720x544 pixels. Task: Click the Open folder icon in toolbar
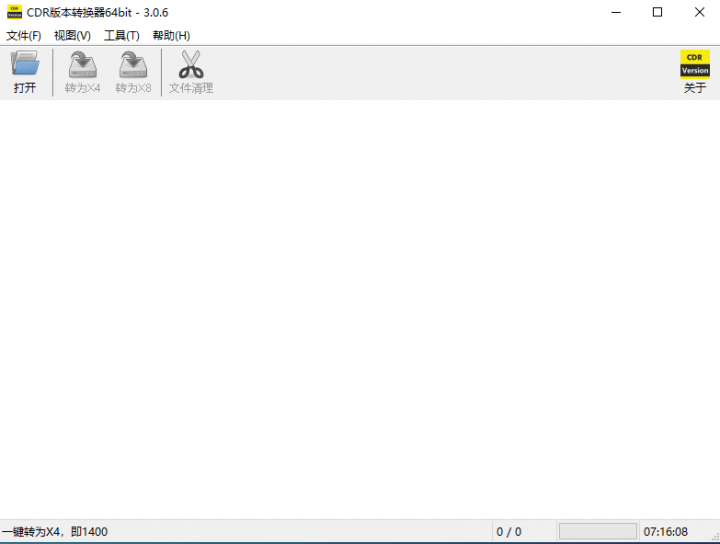[x=25, y=64]
